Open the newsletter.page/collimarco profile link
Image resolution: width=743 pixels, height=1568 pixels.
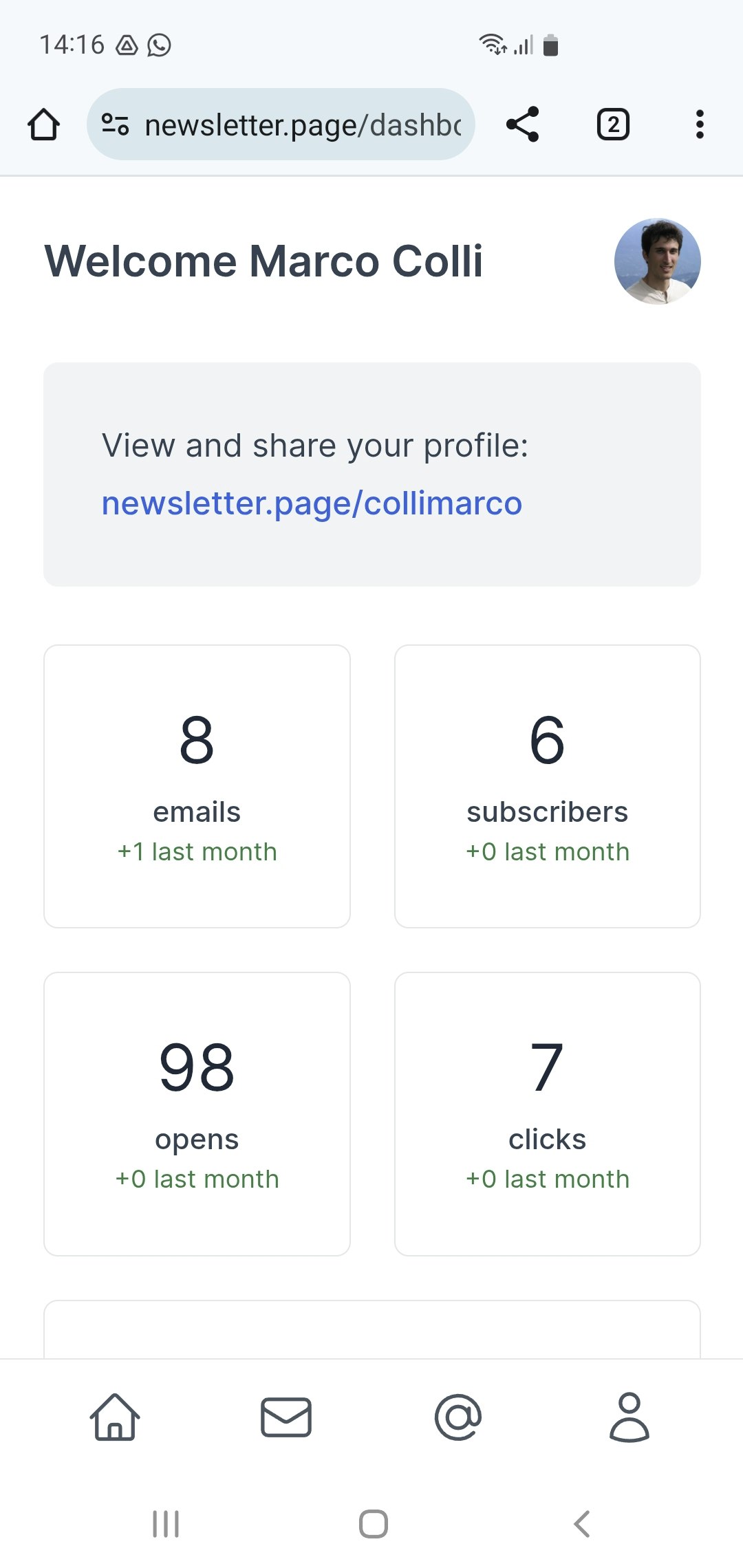click(x=312, y=503)
